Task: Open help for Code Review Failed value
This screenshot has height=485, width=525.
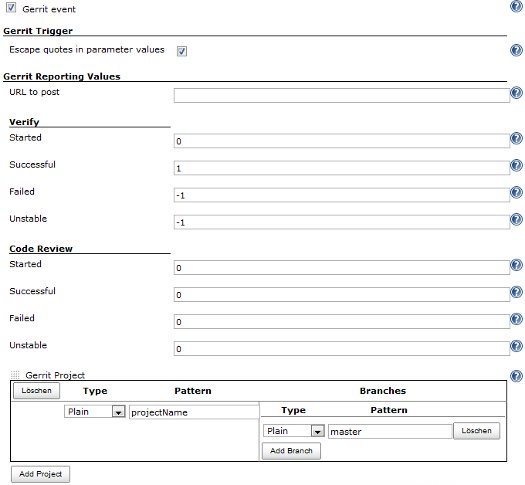Action: point(516,319)
